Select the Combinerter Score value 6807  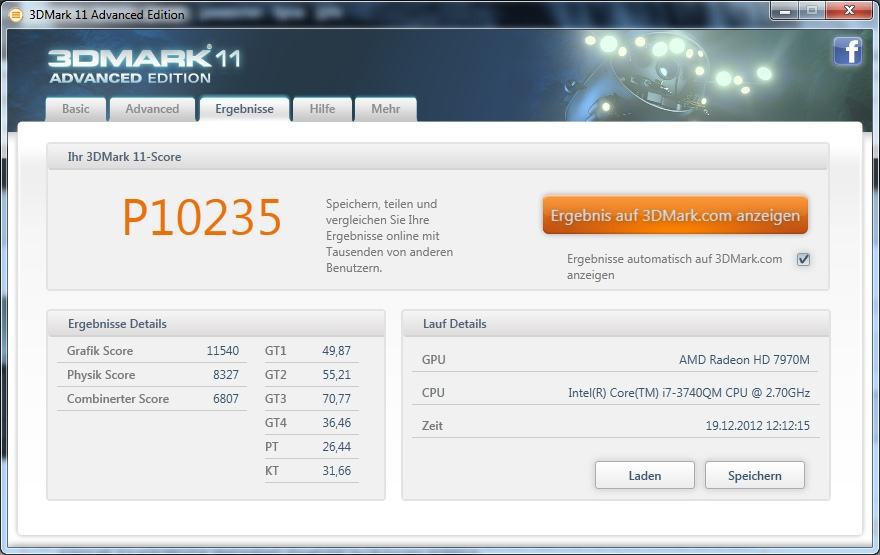226,399
